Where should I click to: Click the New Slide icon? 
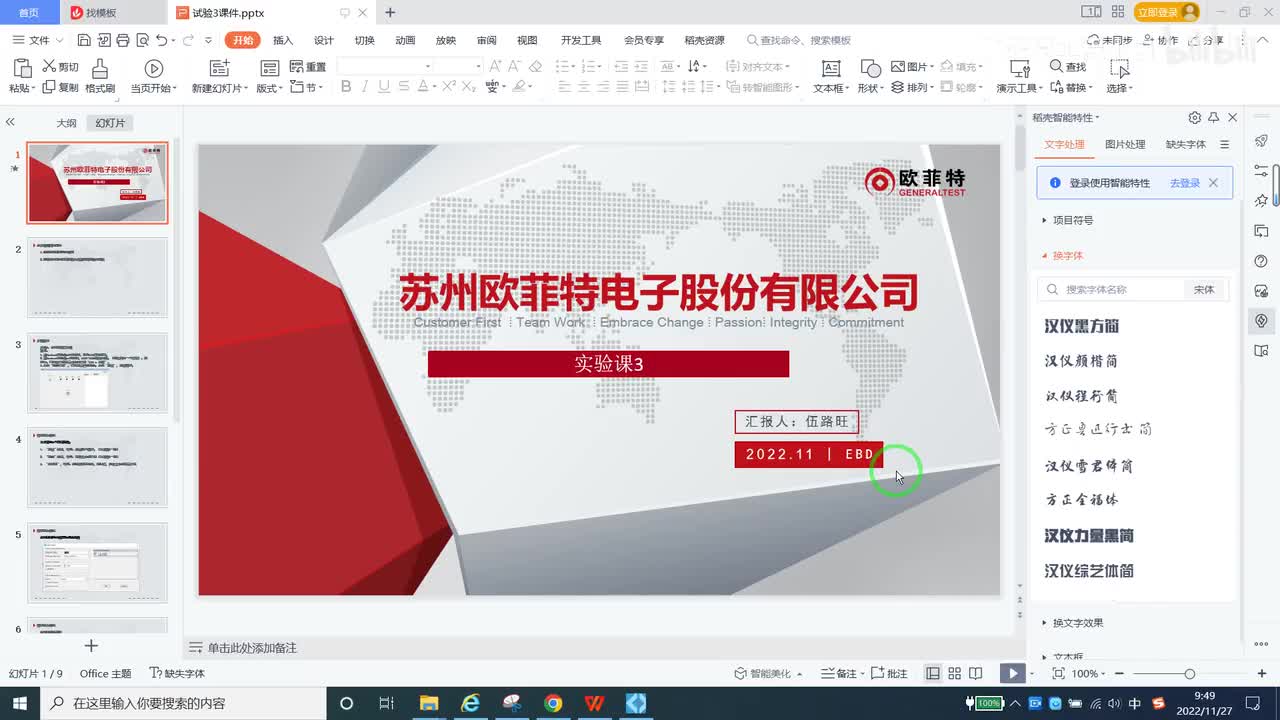[x=218, y=68]
